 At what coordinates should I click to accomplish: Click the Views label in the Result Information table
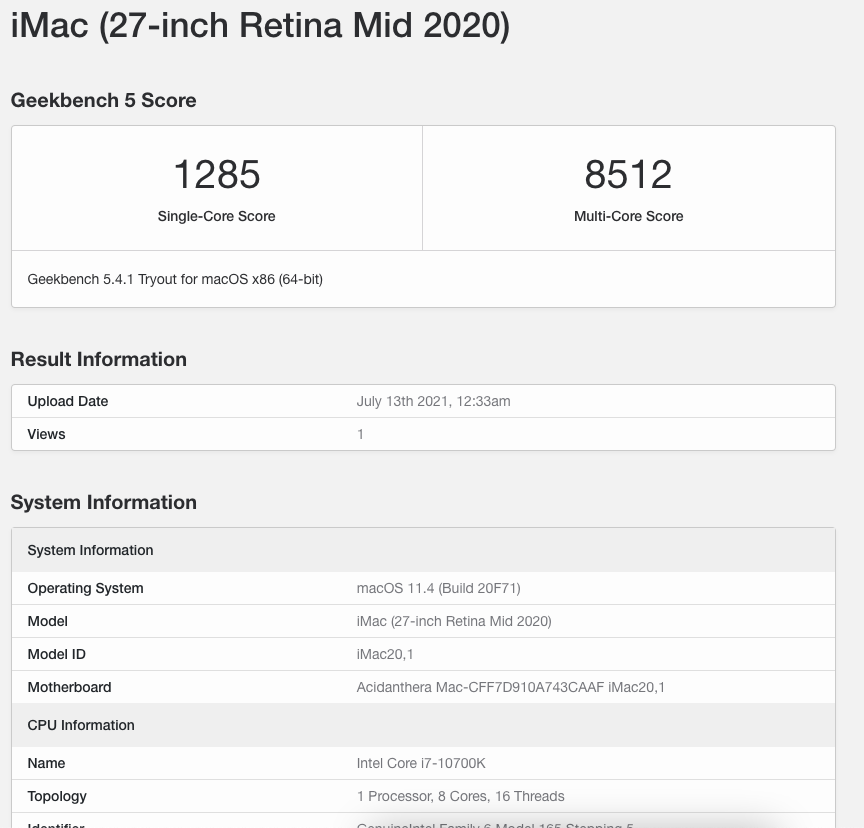click(46, 434)
